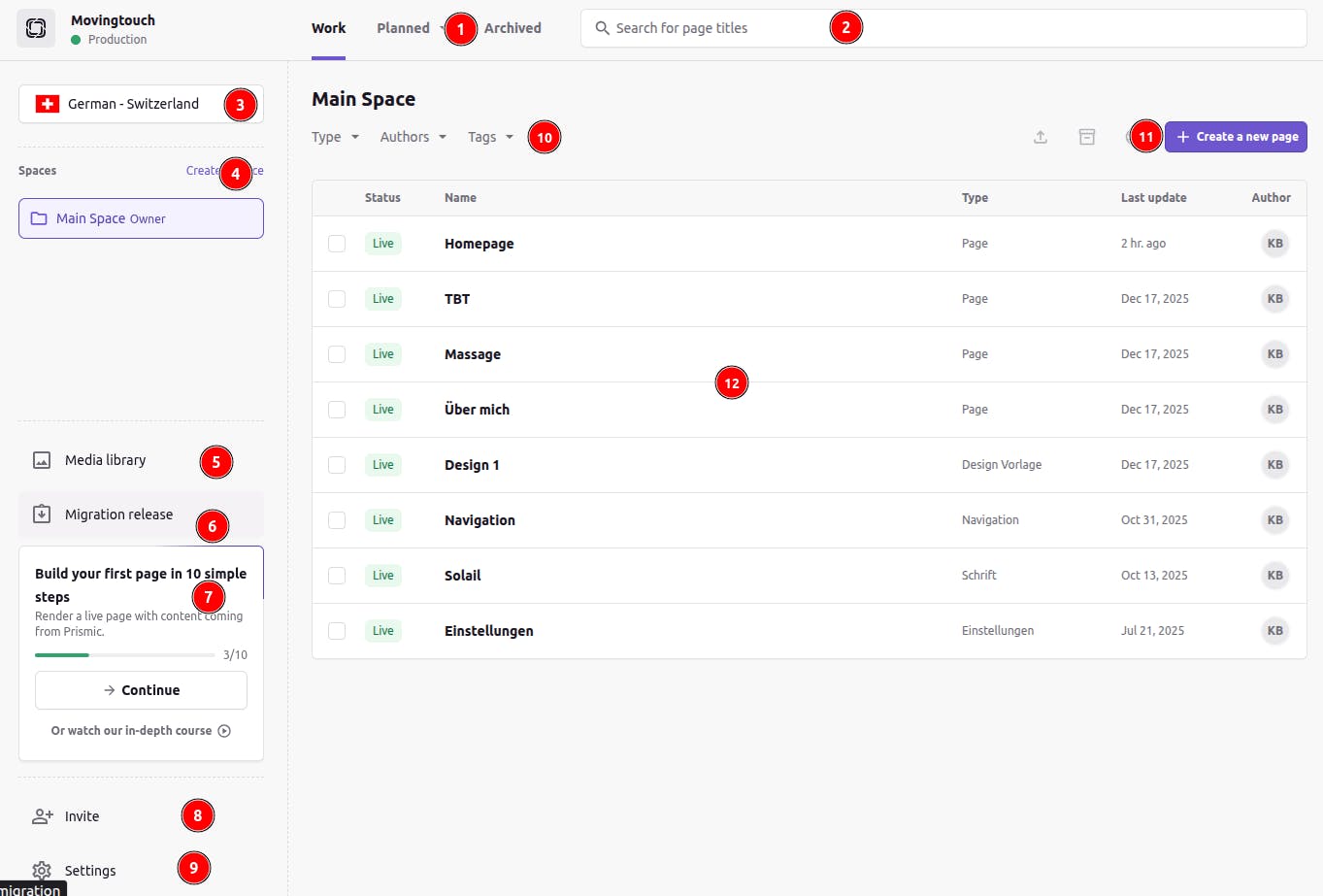The width and height of the screenshot is (1323, 896).
Task: Click the KB author avatar for Massage
Action: point(1275,354)
